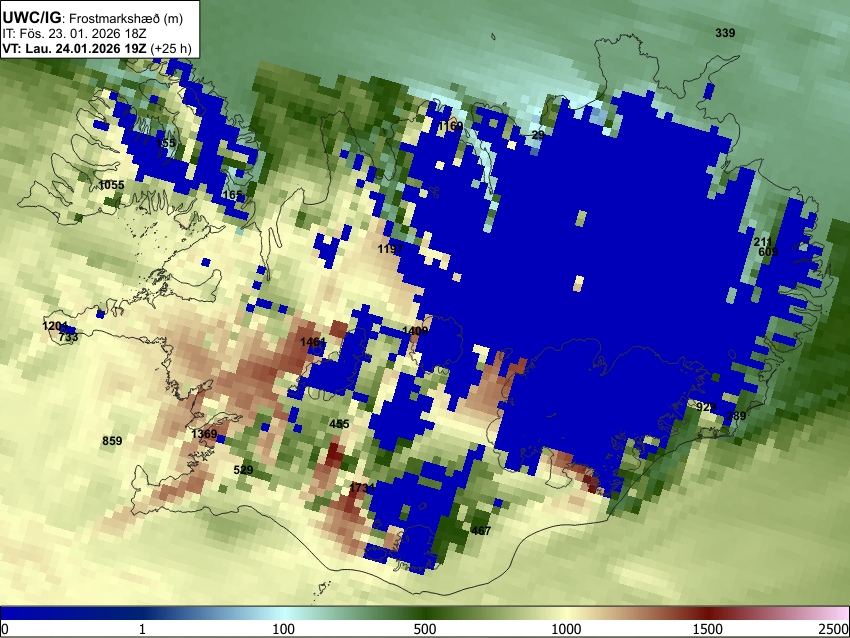
Task: Click the legend tick label 100
Action: [284, 629]
